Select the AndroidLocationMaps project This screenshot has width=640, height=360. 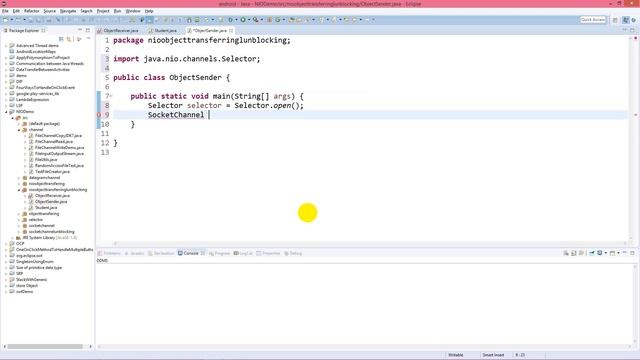(x=36, y=52)
